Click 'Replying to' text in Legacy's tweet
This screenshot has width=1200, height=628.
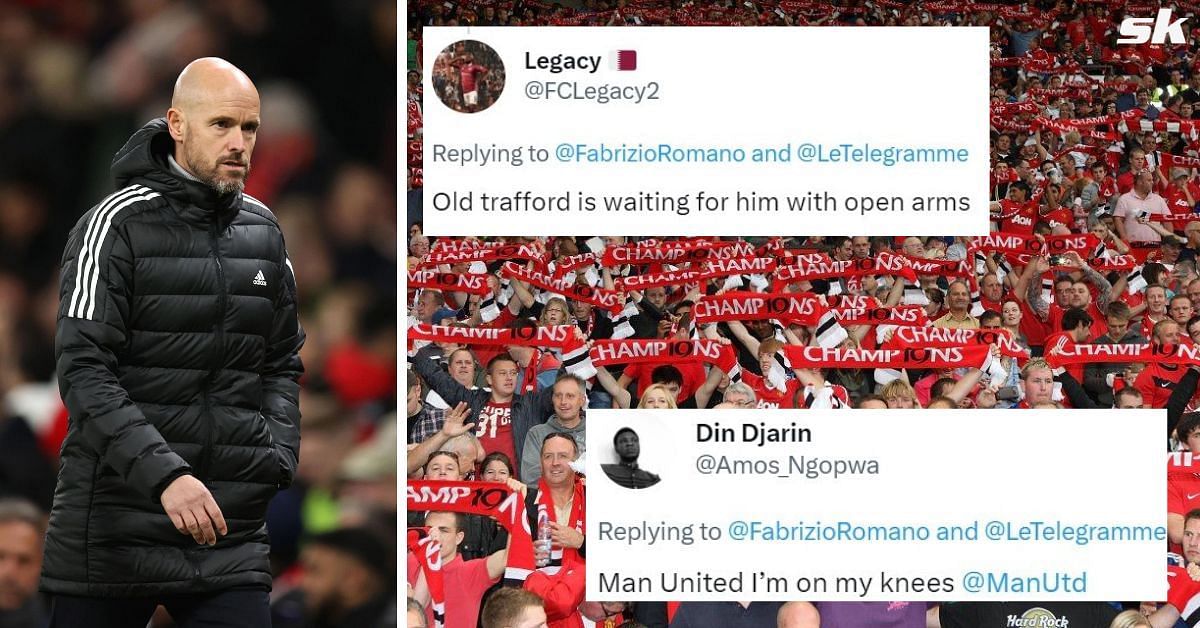coord(490,153)
